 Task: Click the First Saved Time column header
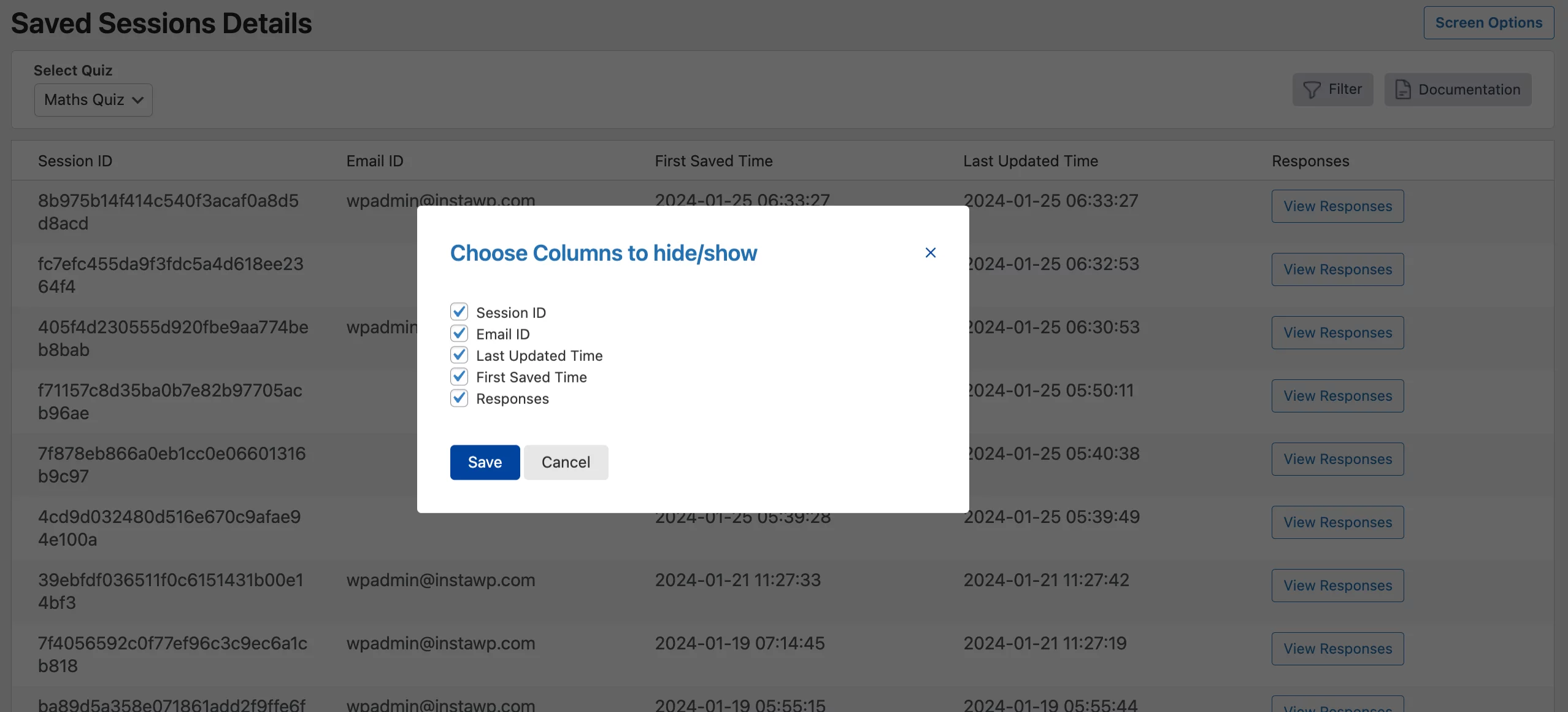(x=713, y=161)
